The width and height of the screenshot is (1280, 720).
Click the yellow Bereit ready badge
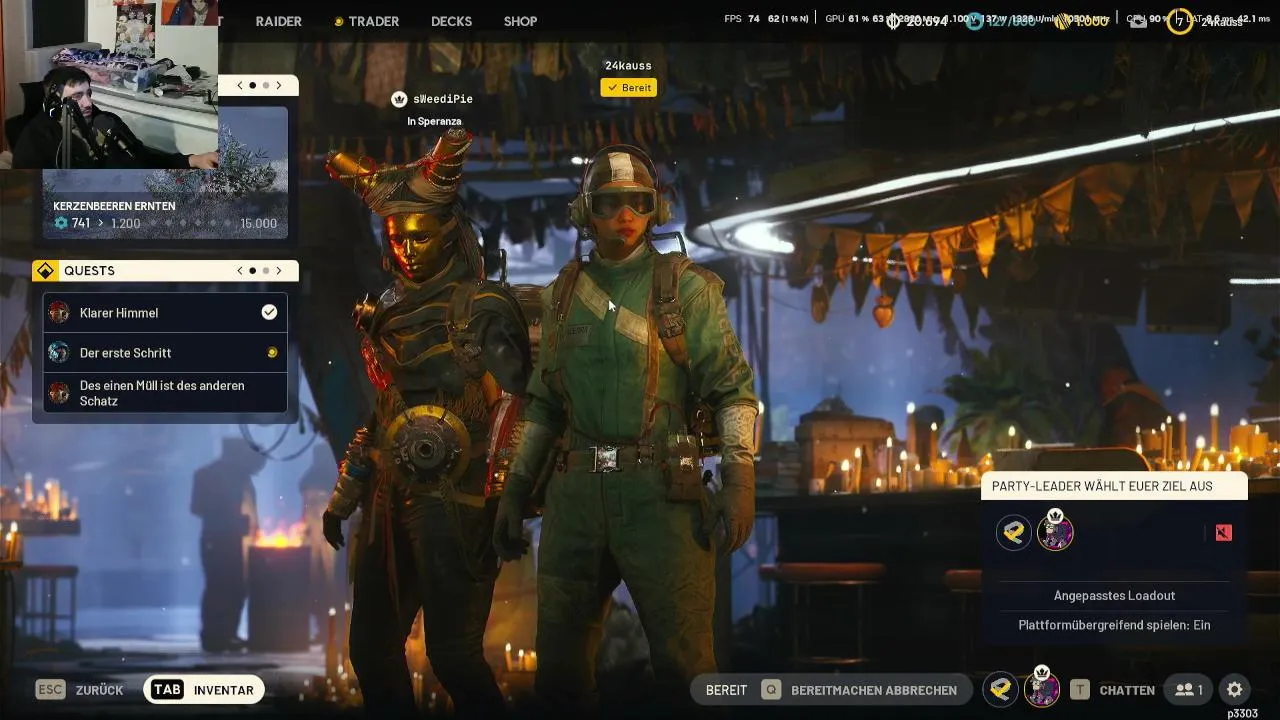(629, 88)
